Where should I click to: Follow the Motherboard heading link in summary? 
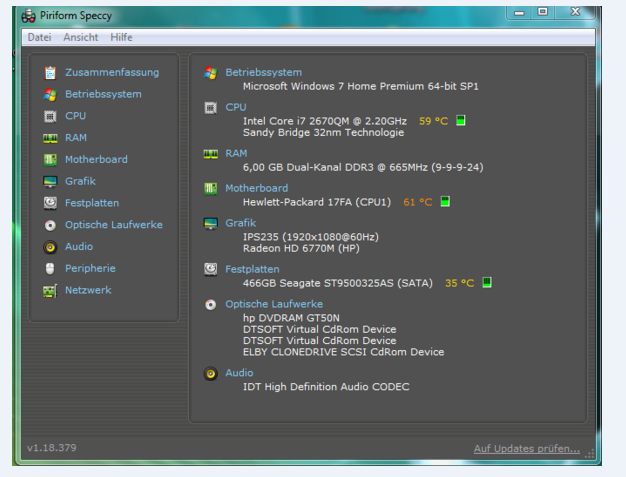(256, 188)
